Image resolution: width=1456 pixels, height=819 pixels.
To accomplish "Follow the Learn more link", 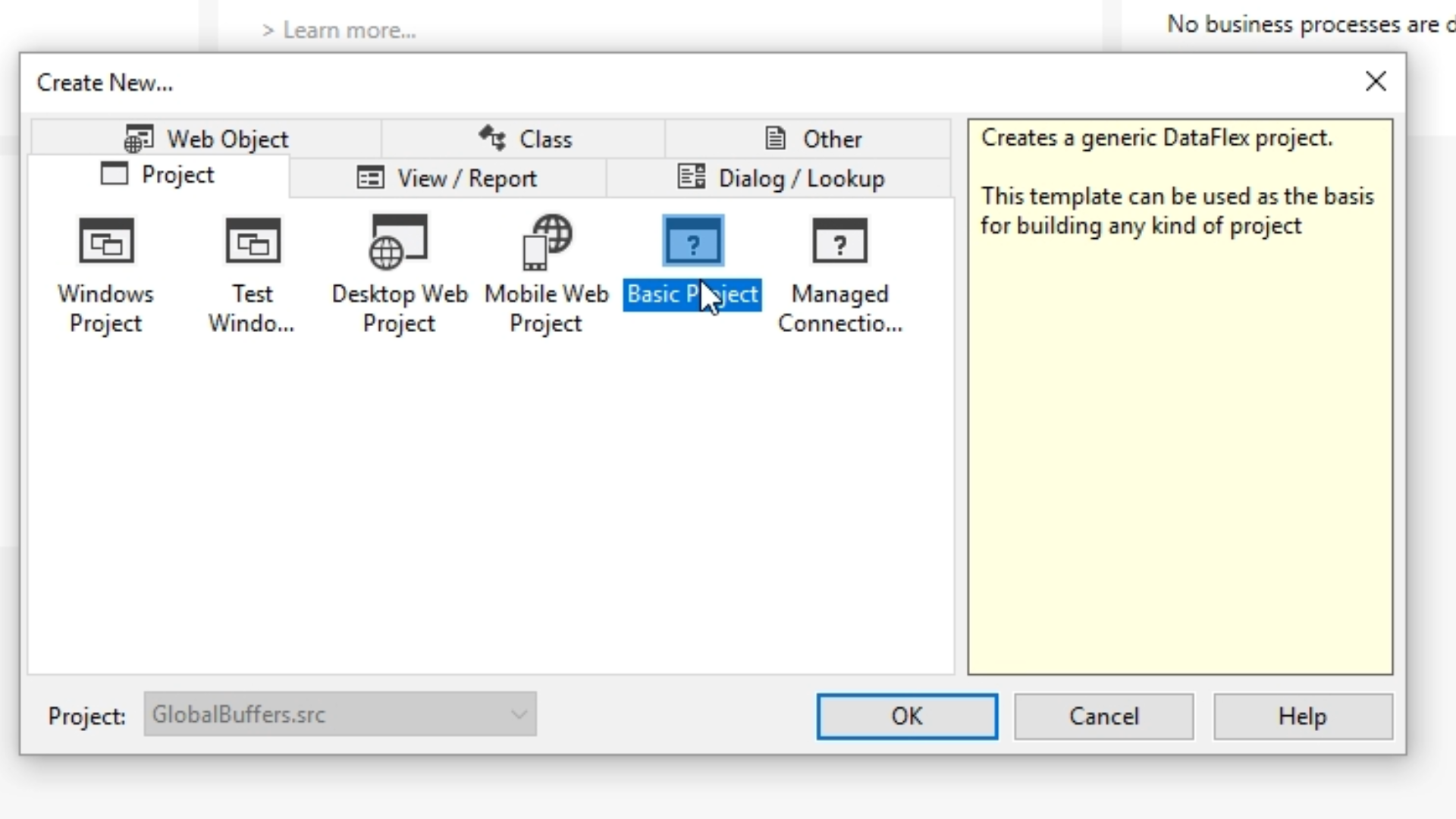I will (x=348, y=30).
